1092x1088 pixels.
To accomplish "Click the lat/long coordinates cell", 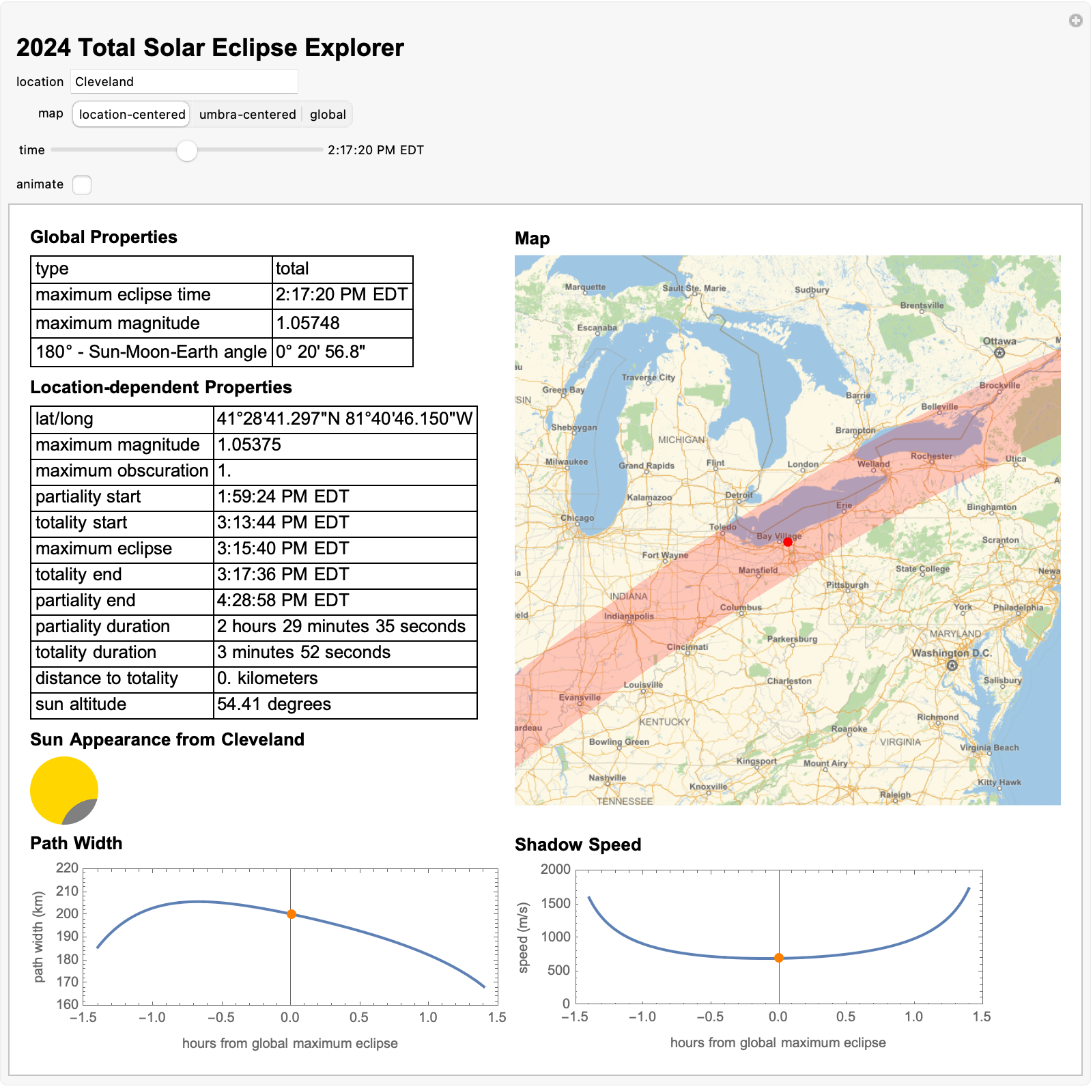I will tap(346, 418).
